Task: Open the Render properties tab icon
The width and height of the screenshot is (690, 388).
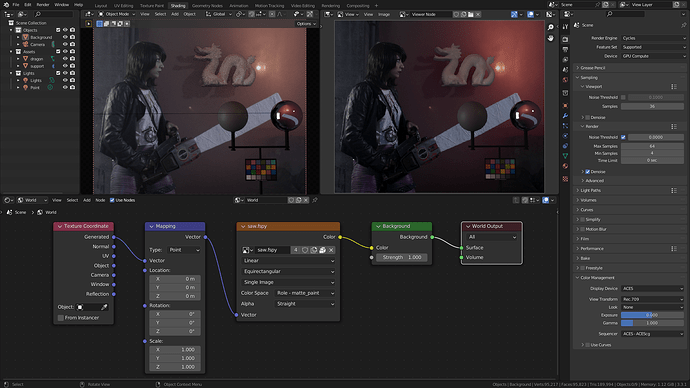Action: coord(565,39)
